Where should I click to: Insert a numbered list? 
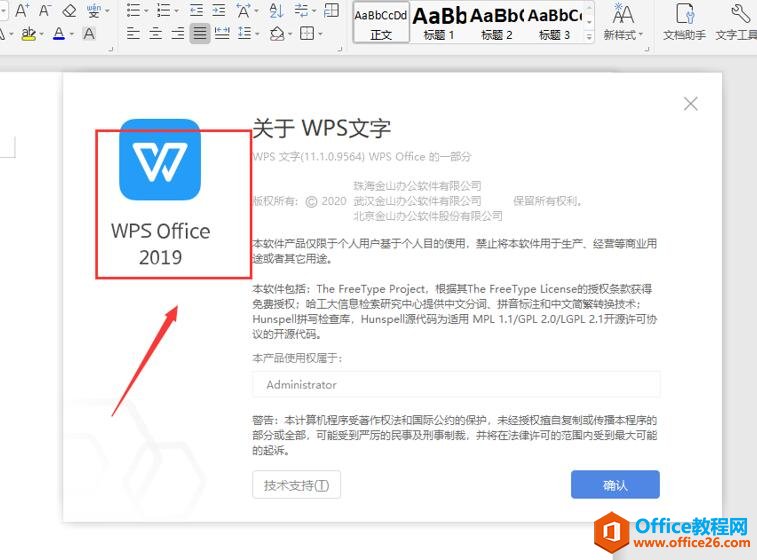click(x=164, y=10)
